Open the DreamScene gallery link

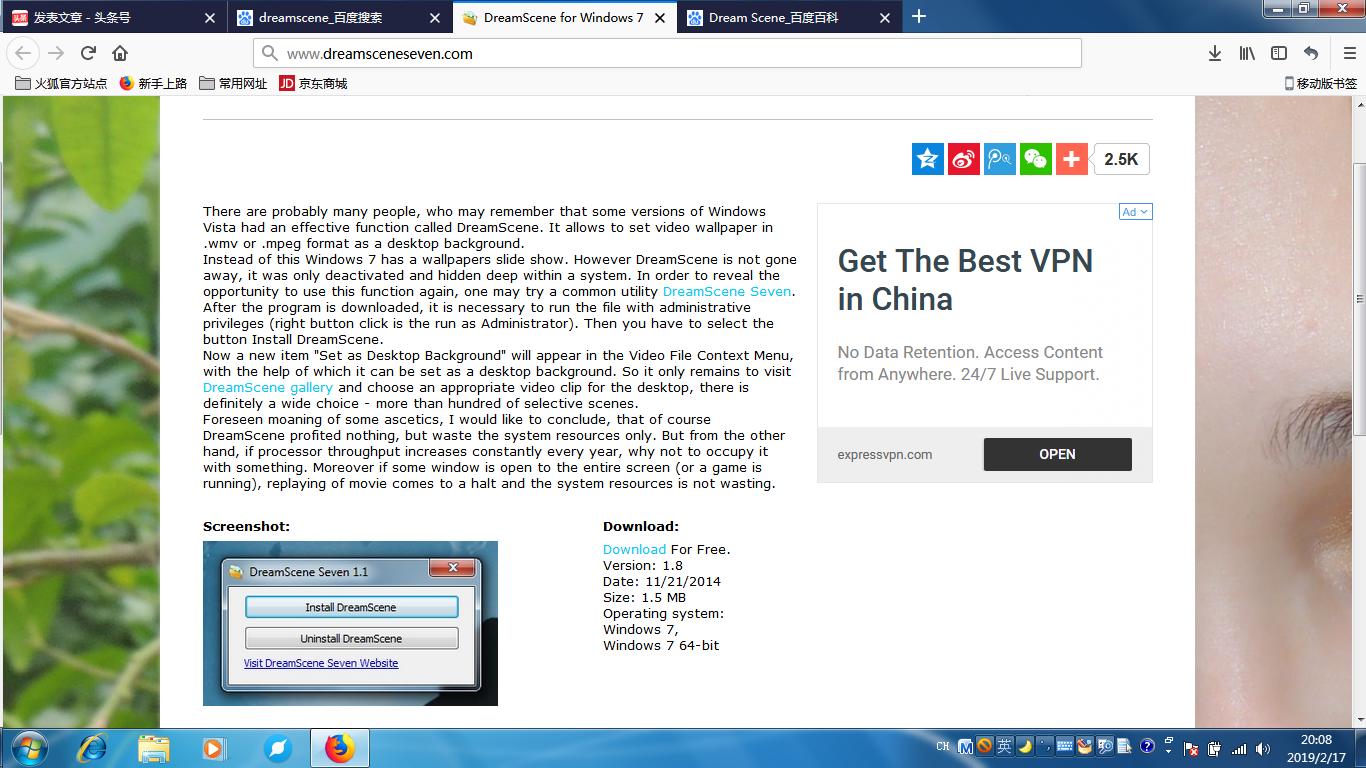[x=268, y=387]
